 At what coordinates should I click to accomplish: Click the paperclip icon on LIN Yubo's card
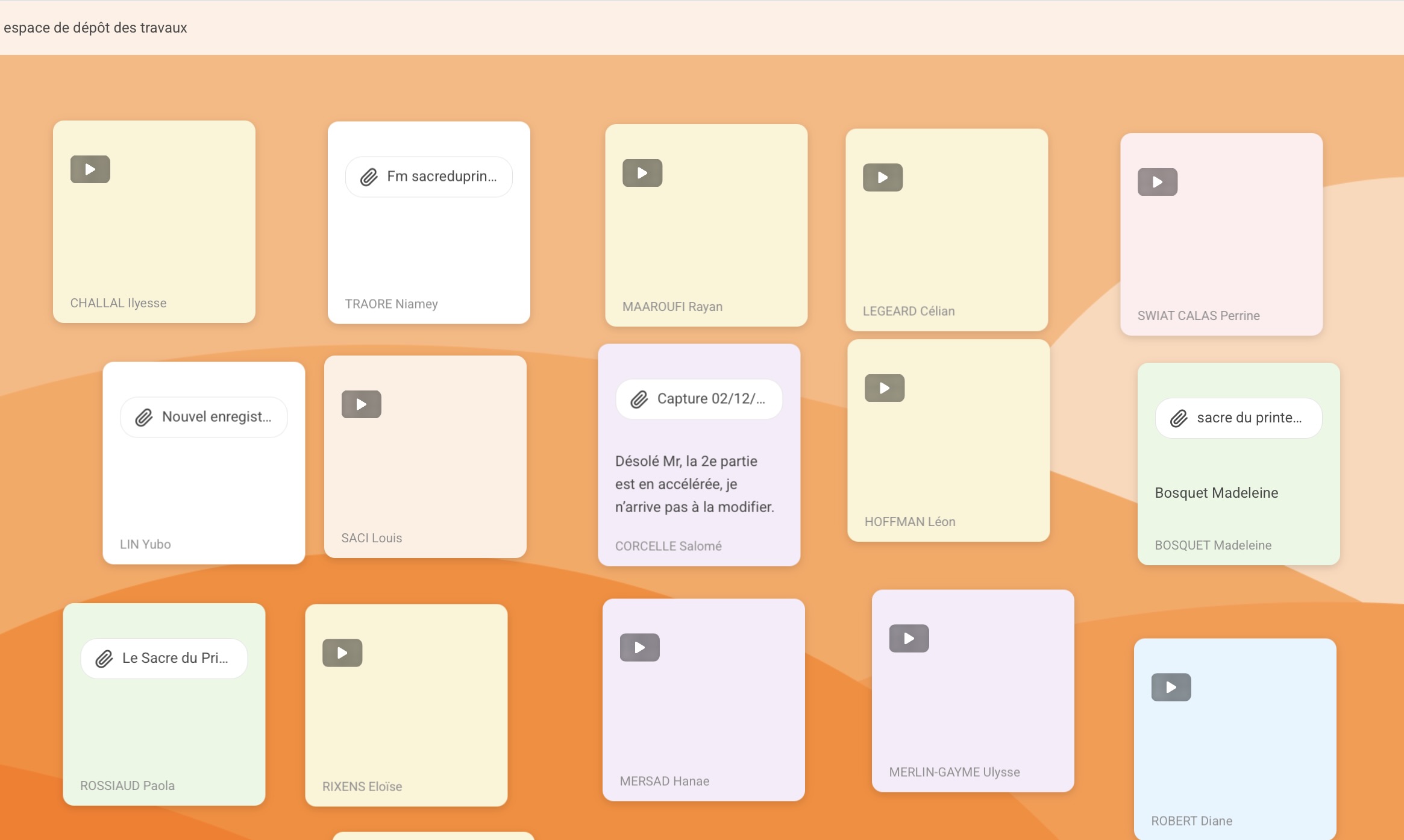click(143, 418)
